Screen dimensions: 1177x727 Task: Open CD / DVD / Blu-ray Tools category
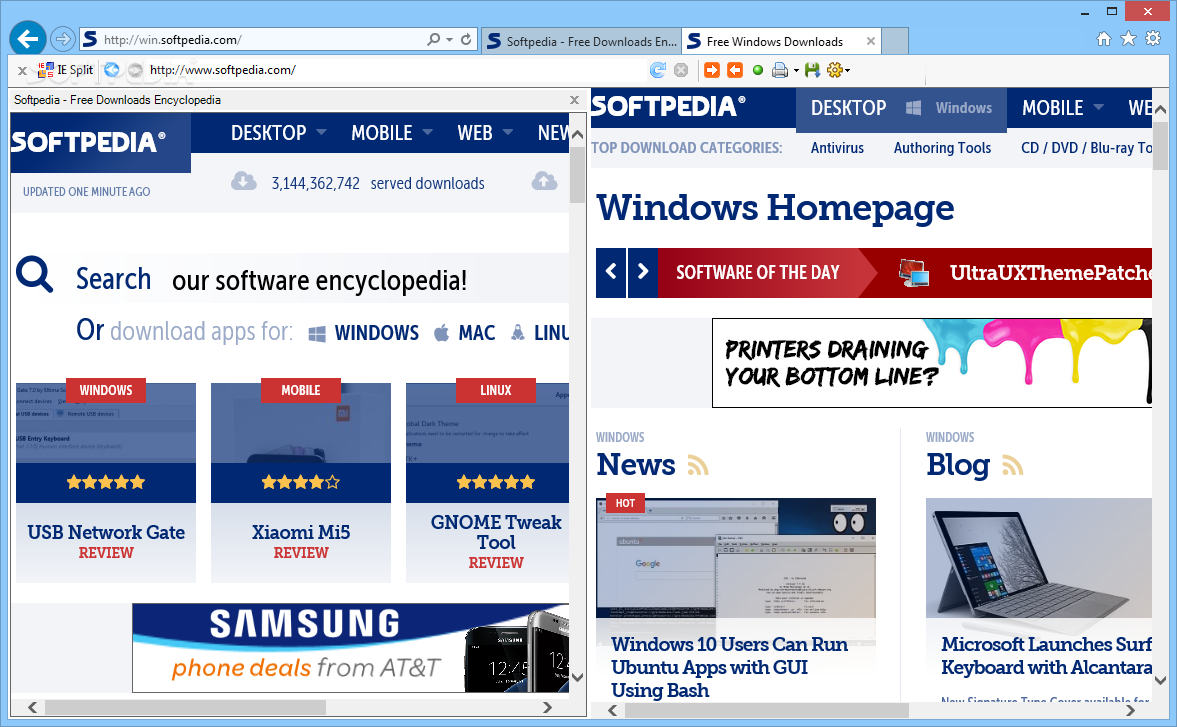pyautogui.click(x=1086, y=148)
